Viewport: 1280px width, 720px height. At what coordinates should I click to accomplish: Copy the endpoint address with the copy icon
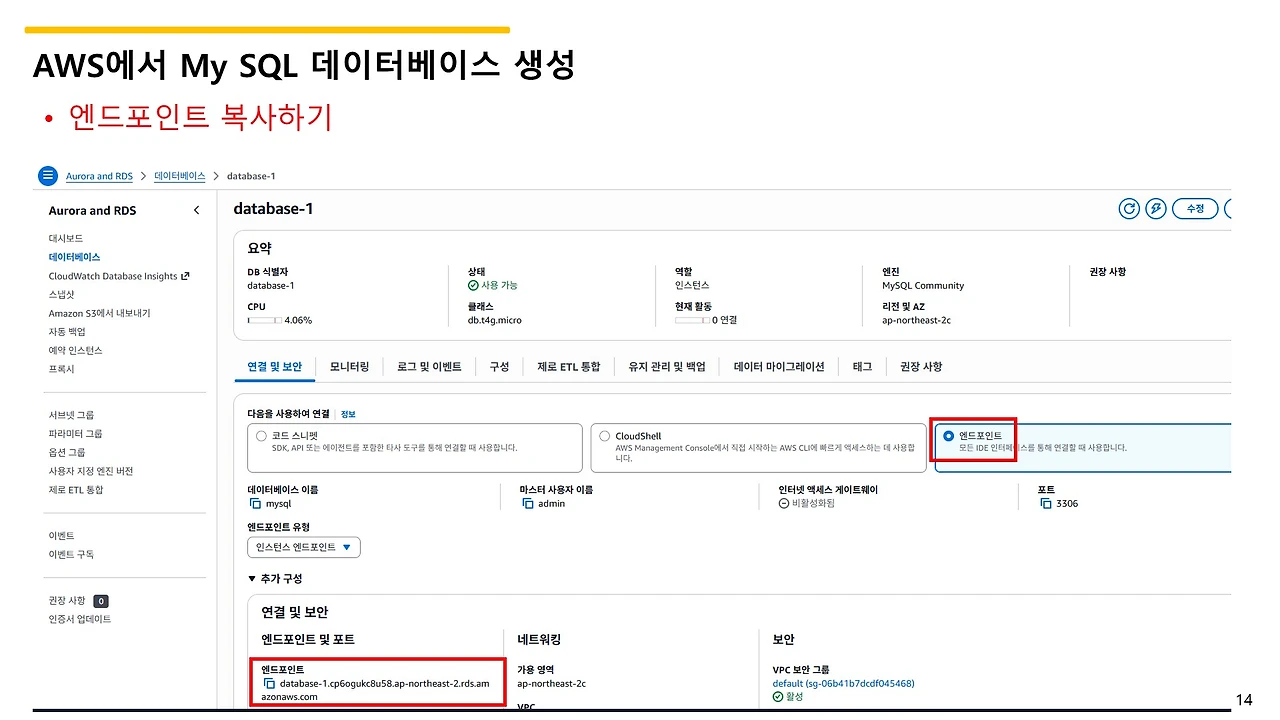pyautogui.click(x=269, y=684)
